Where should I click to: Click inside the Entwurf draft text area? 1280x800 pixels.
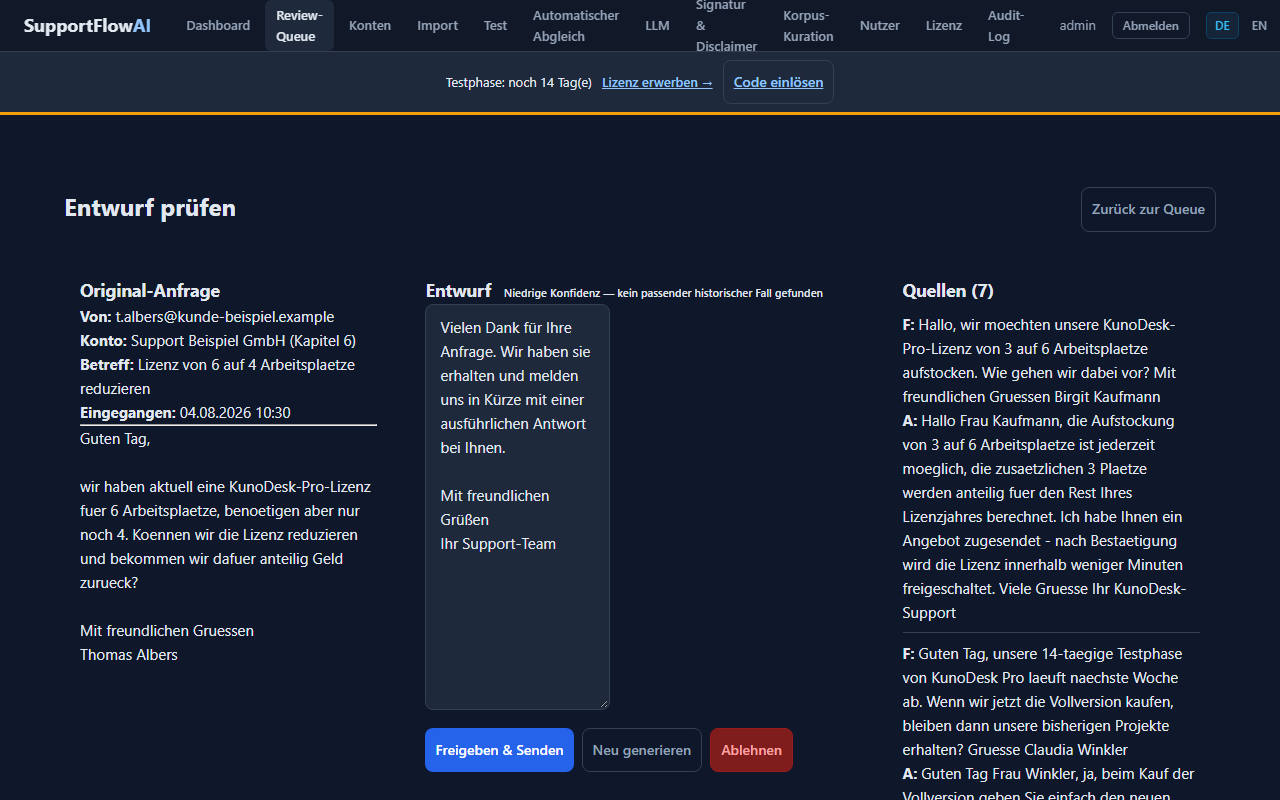click(x=517, y=507)
